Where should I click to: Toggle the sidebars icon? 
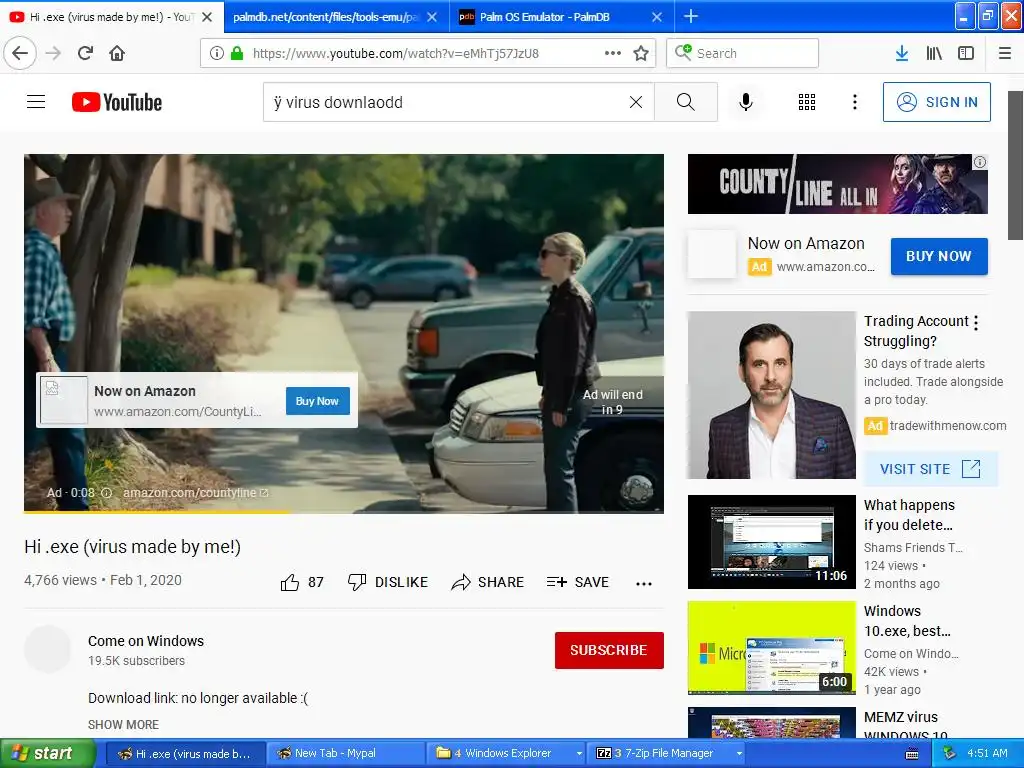(966, 54)
